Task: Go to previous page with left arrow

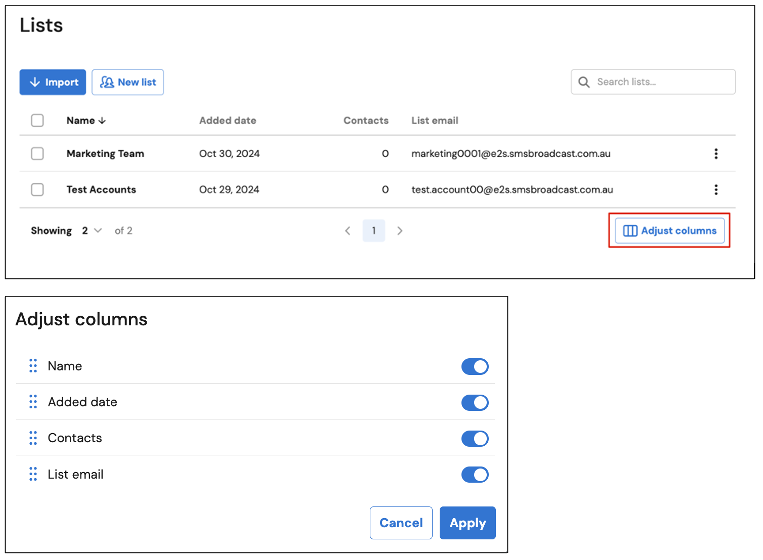Action: pyautogui.click(x=347, y=231)
